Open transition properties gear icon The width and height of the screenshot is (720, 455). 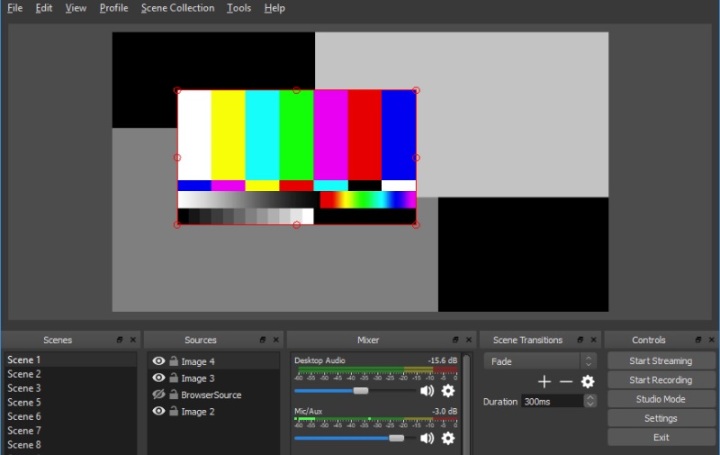coord(588,382)
